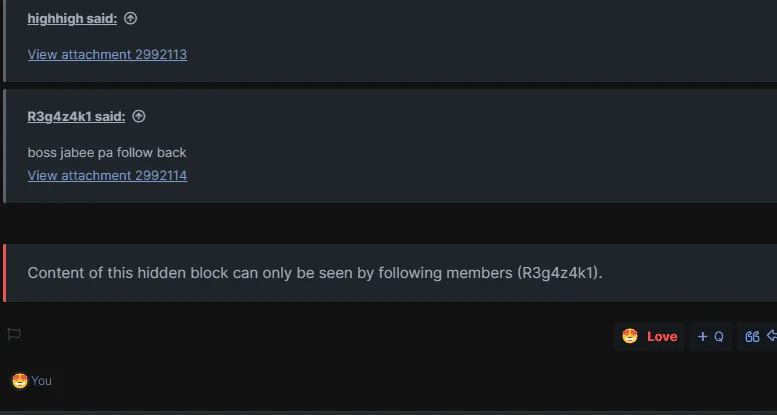Click the heart-eyes emoji in the Love button
777x415 pixels.
click(630, 337)
